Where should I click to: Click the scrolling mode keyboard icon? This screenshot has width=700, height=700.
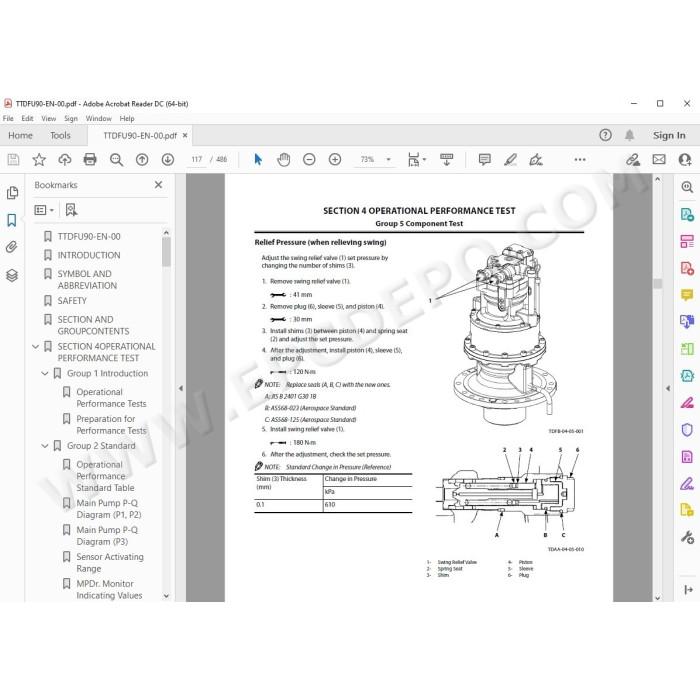[446, 159]
